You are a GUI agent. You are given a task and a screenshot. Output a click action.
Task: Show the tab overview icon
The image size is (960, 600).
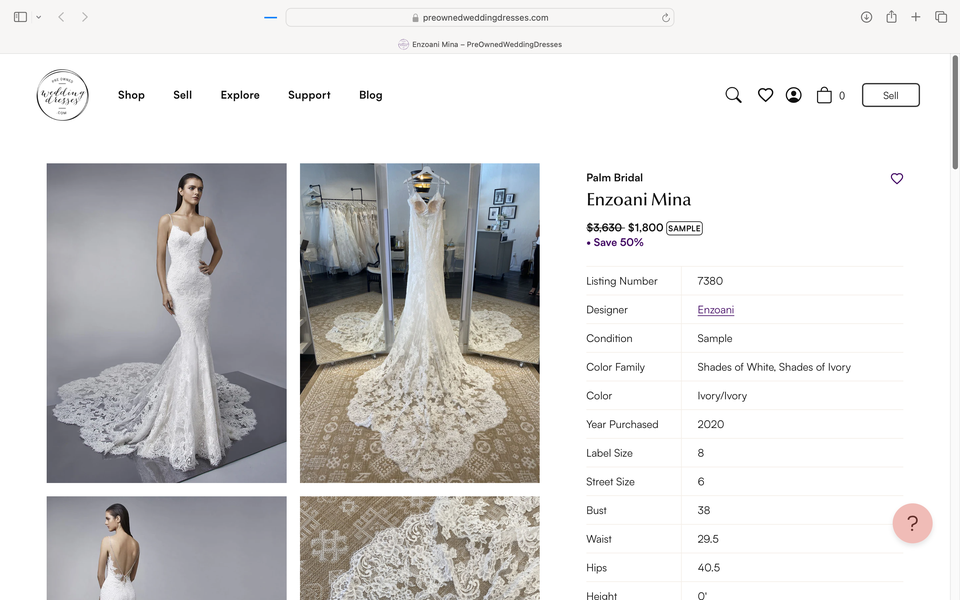[941, 17]
